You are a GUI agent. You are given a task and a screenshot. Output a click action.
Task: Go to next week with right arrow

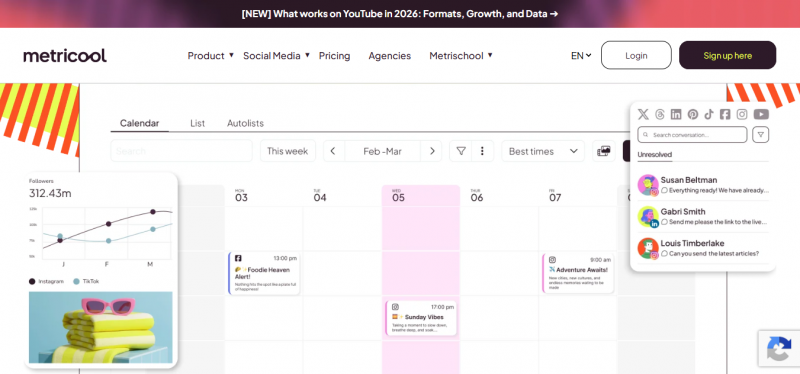[432, 151]
